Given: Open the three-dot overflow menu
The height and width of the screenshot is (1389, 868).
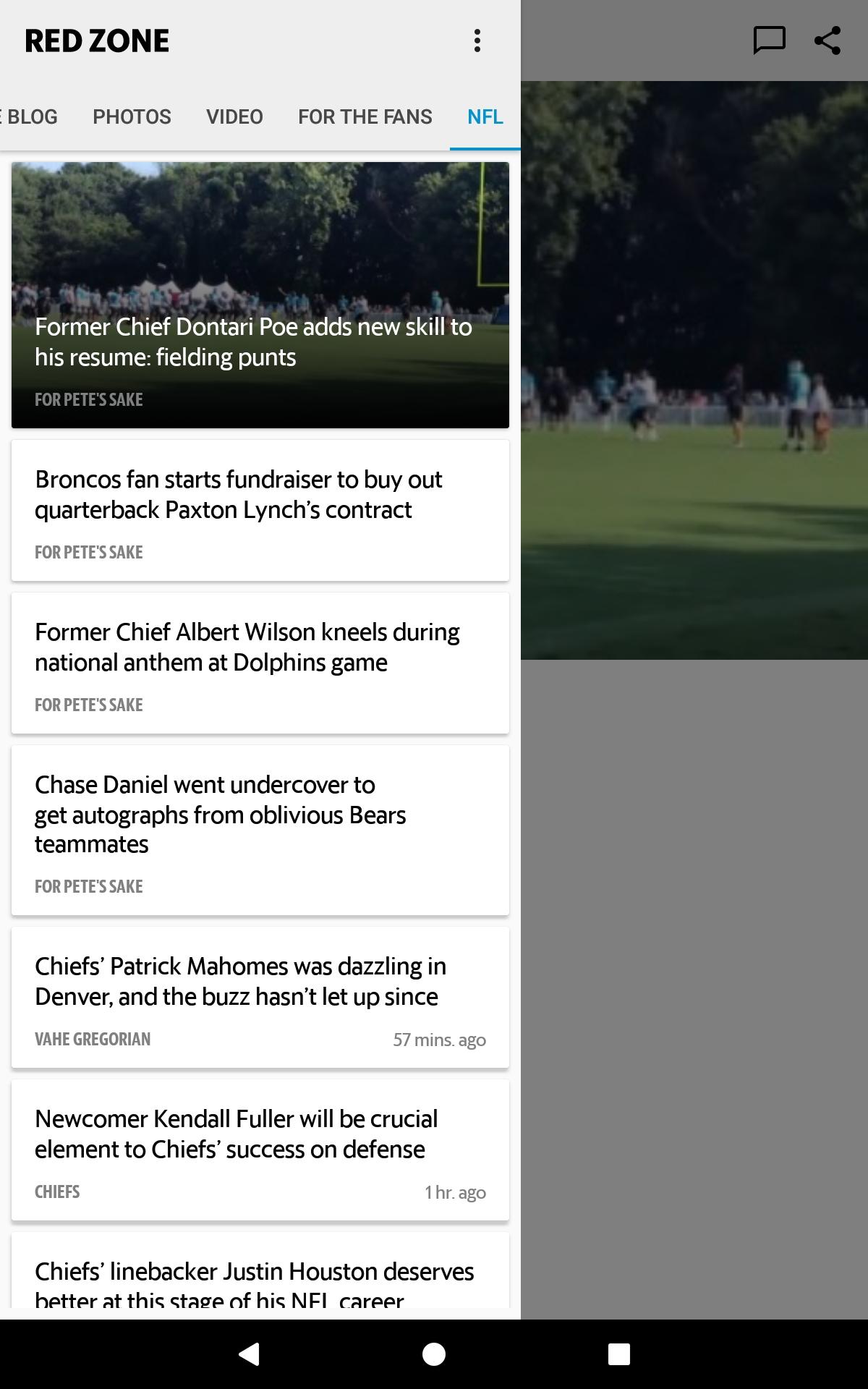Looking at the screenshot, I should [477, 41].
